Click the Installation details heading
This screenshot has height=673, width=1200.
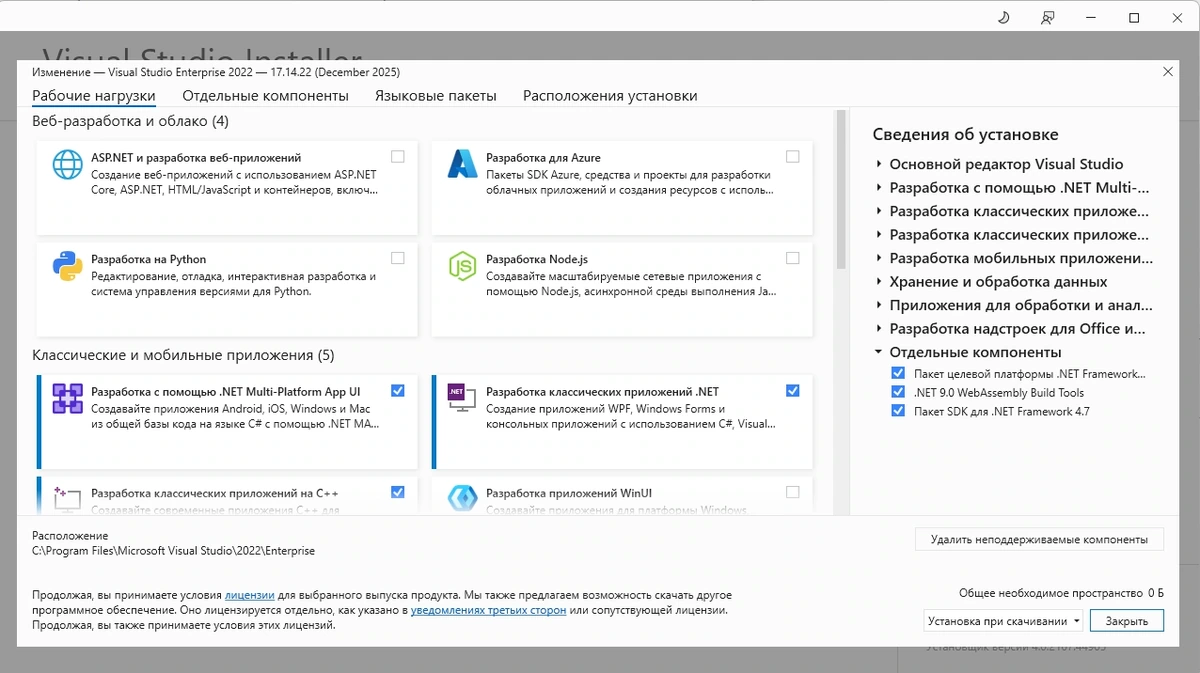click(x=965, y=135)
